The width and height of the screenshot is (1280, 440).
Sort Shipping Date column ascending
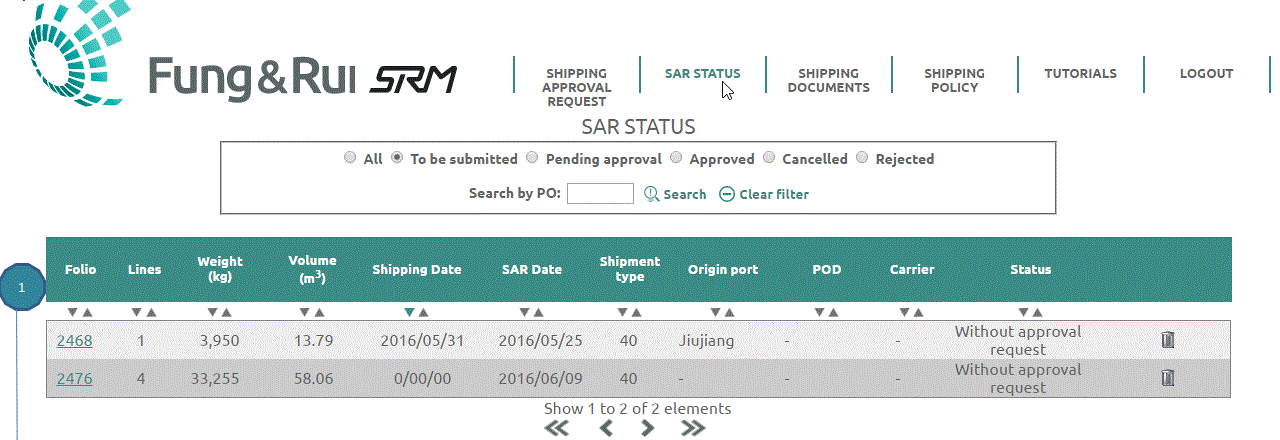[x=424, y=312]
